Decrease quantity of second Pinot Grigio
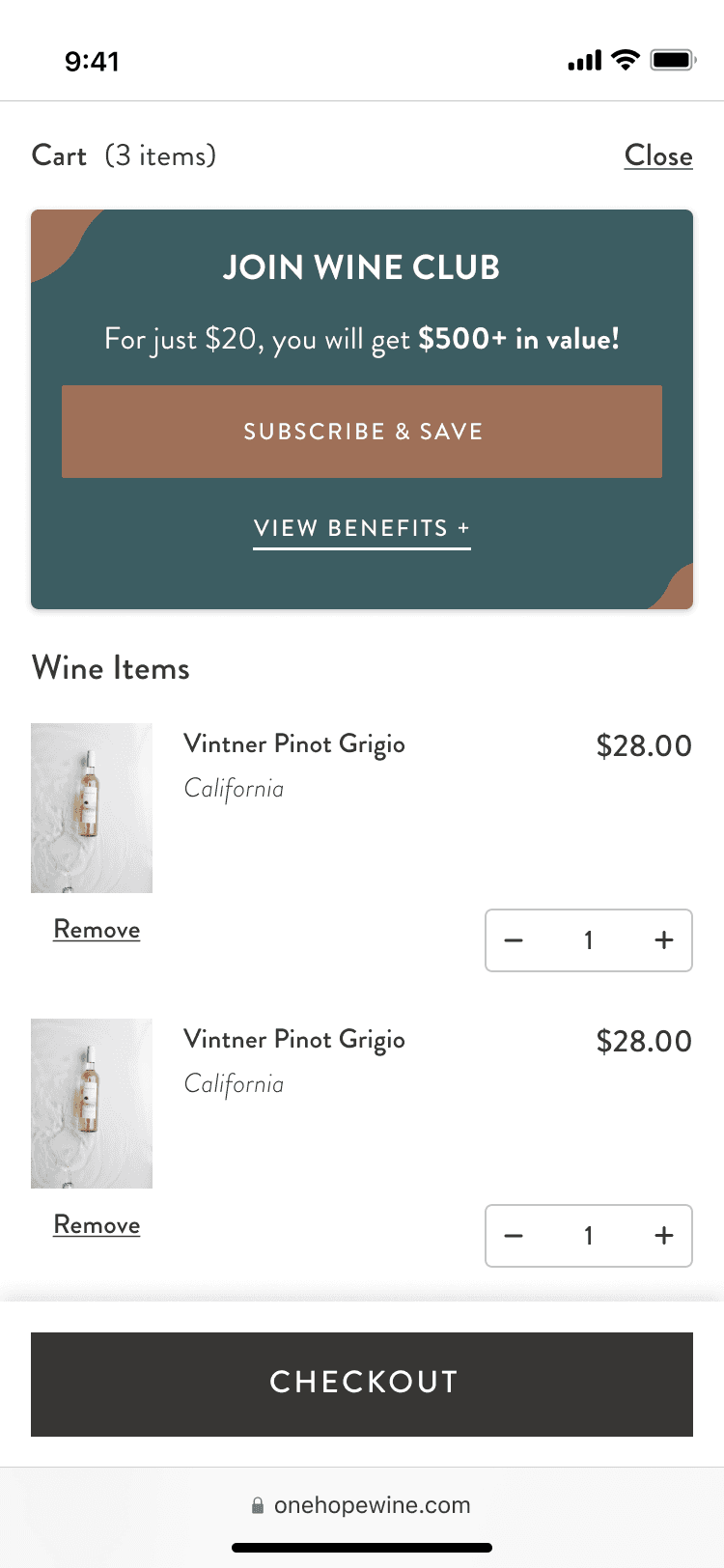 coord(514,1236)
